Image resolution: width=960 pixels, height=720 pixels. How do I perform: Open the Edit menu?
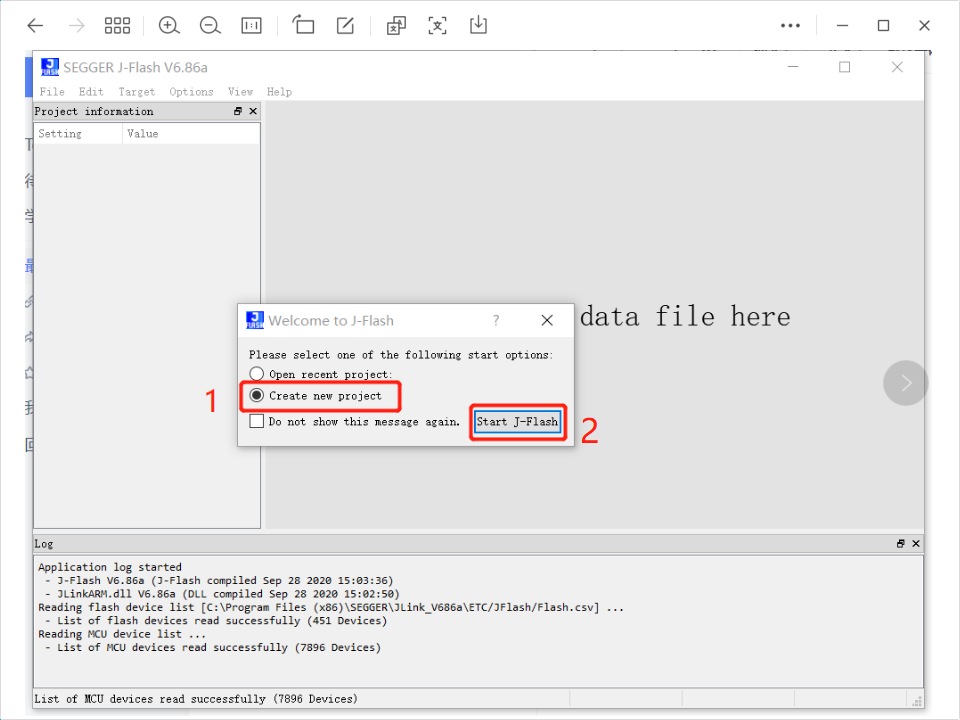pyautogui.click(x=91, y=92)
